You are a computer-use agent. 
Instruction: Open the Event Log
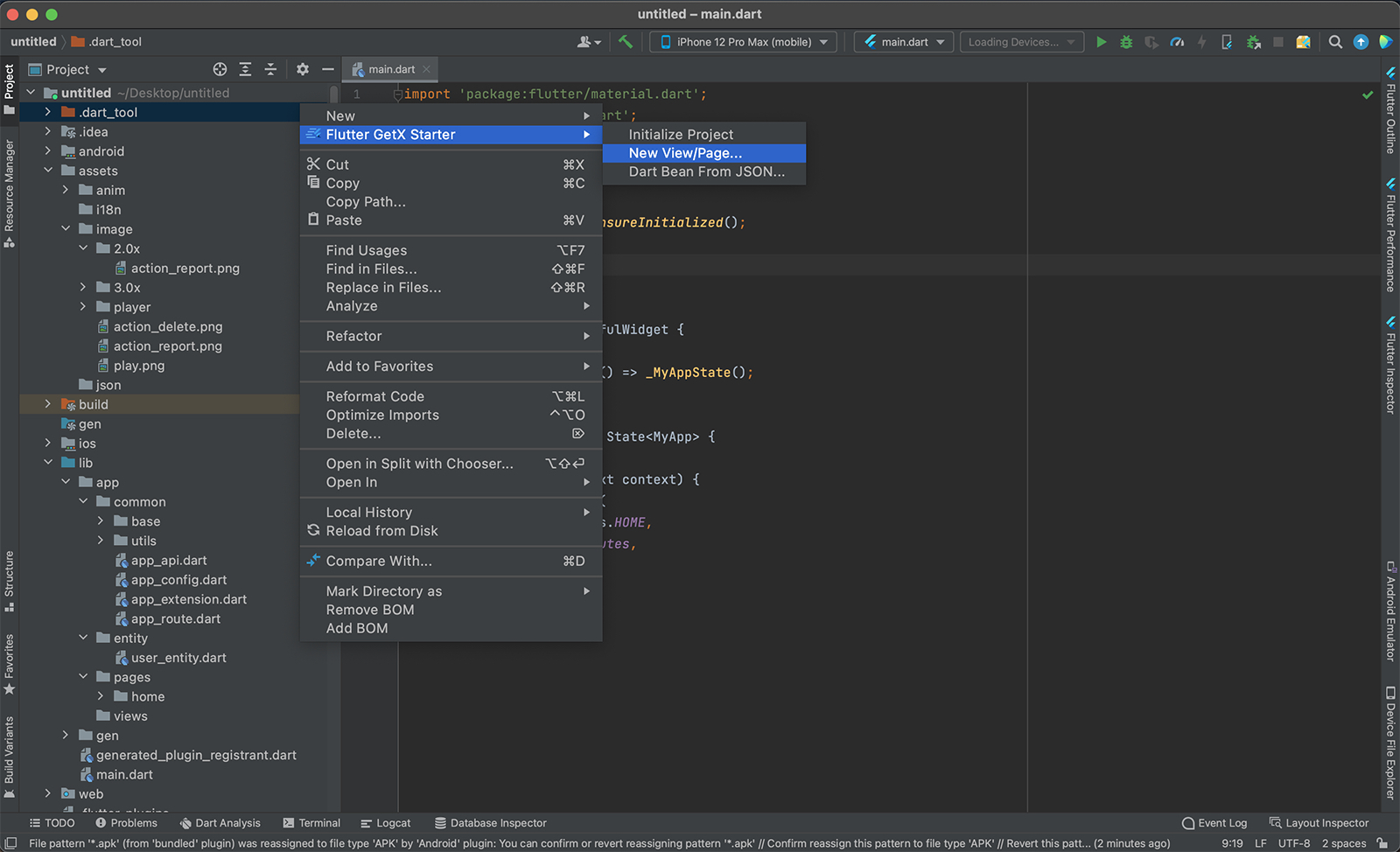(1214, 823)
